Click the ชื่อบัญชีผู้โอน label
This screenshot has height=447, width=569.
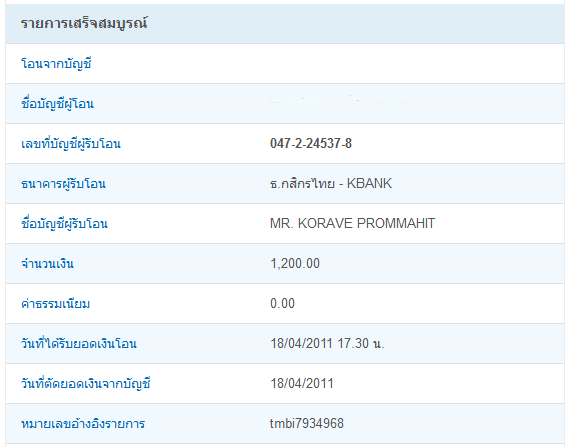57,104
